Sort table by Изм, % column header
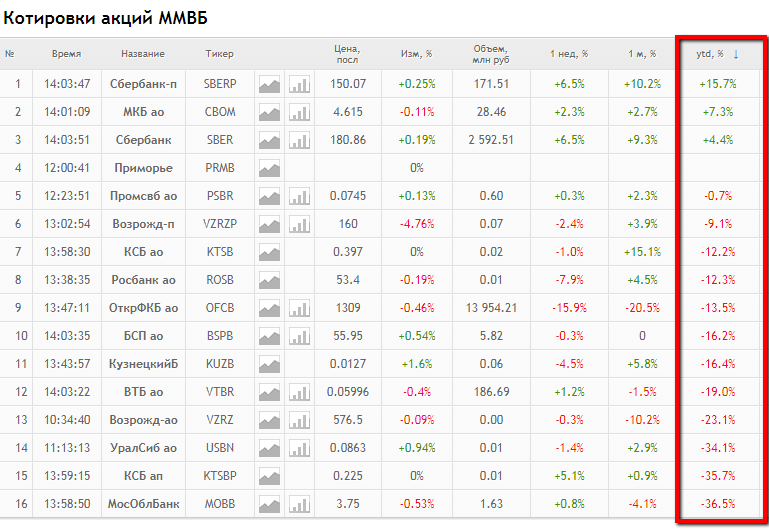This screenshot has width=769, height=530. [416, 54]
